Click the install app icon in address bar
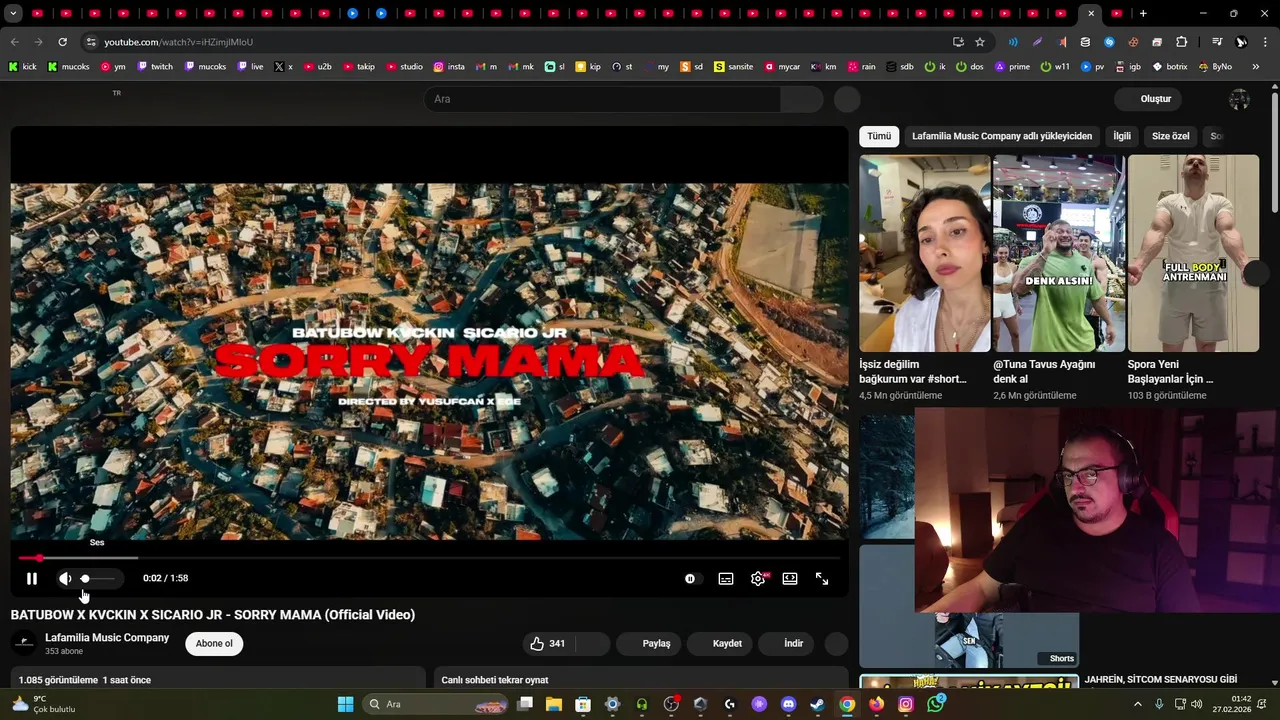 coord(958,42)
